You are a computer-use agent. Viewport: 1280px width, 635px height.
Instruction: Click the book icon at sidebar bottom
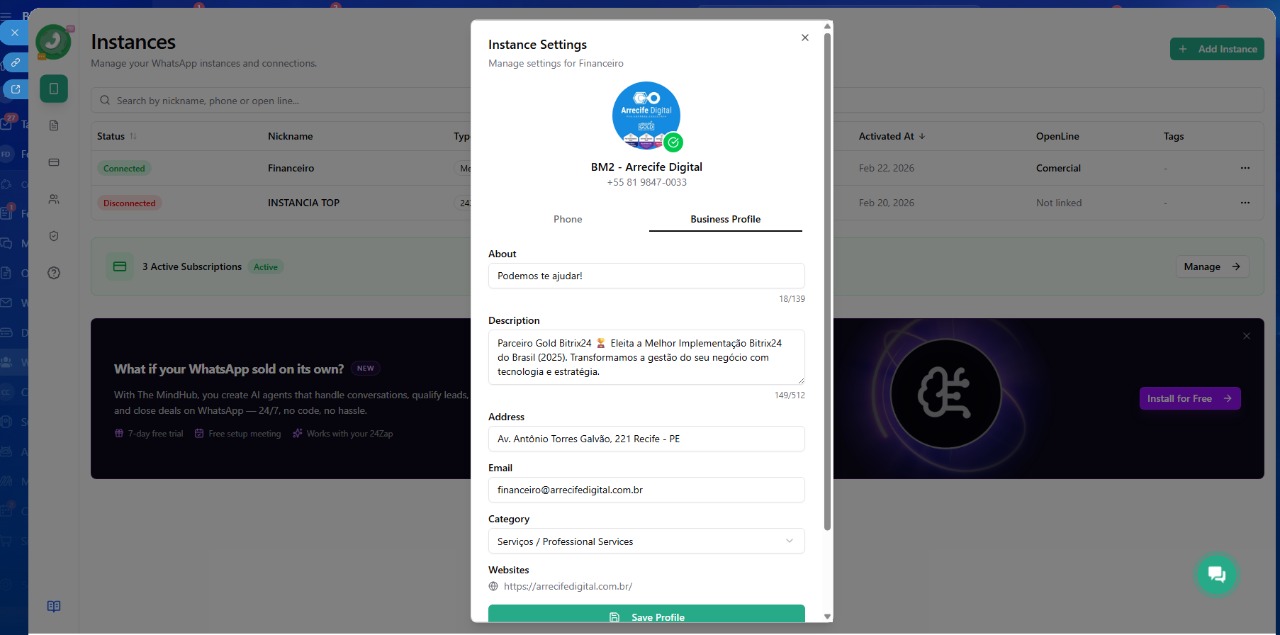(x=54, y=606)
